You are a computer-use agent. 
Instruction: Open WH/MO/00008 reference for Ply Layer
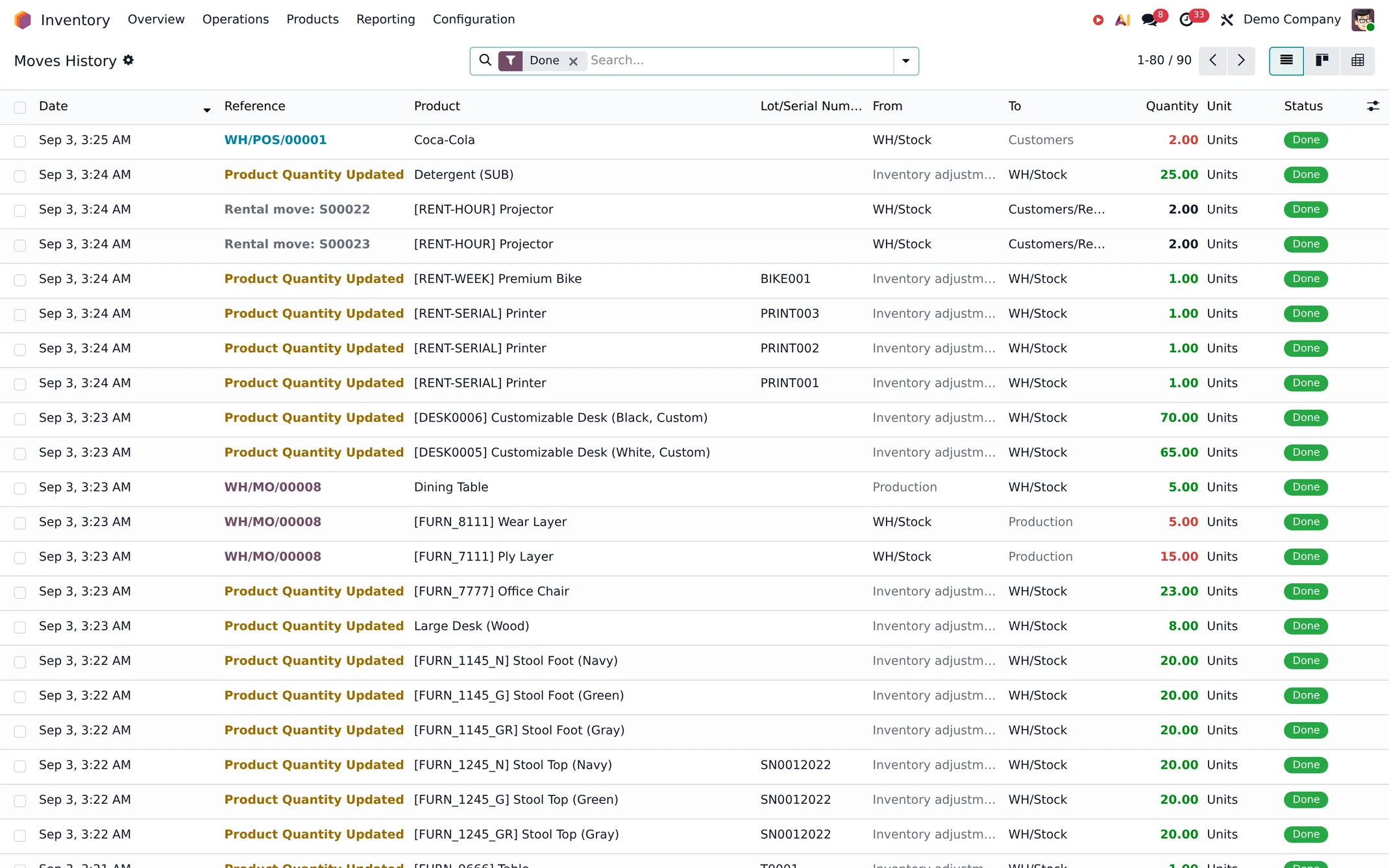(x=273, y=556)
